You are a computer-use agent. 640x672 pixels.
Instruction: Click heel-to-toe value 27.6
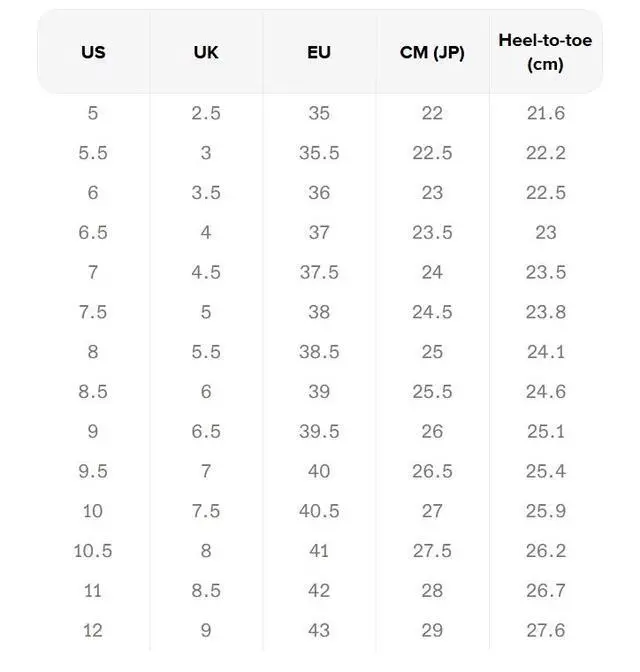[x=546, y=631]
